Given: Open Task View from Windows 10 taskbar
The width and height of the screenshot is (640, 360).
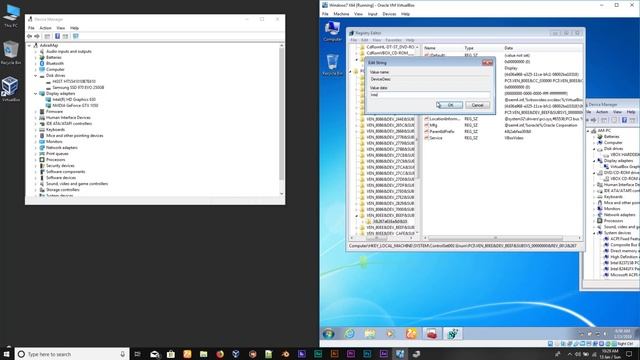Looking at the screenshot, I should pyautogui.click(x=138, y=354).
